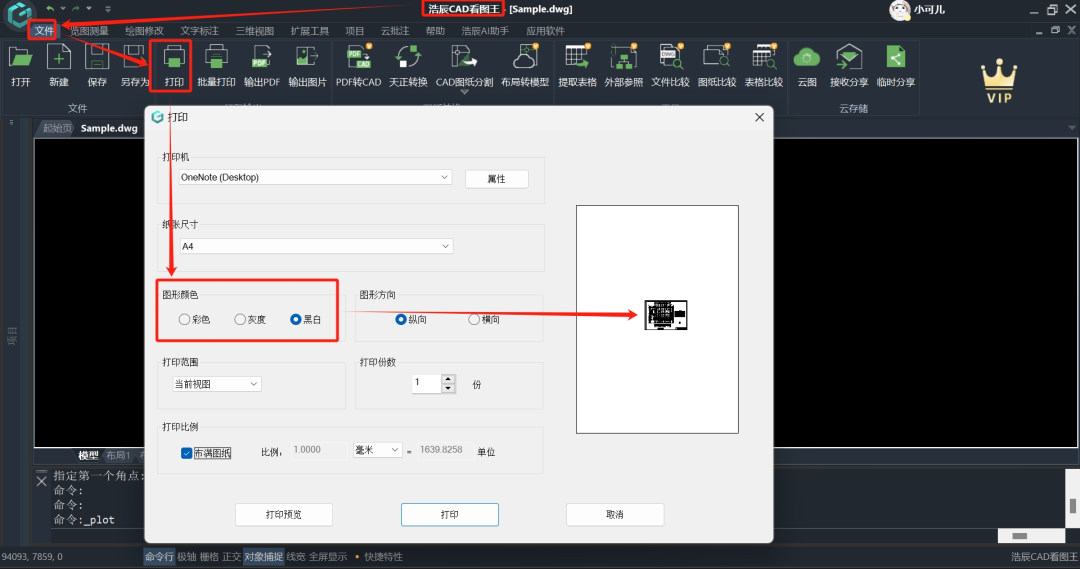Expand the redo history dropdown arrow
This screenshot has height=569, width=1080.
(x=89, y=8)
